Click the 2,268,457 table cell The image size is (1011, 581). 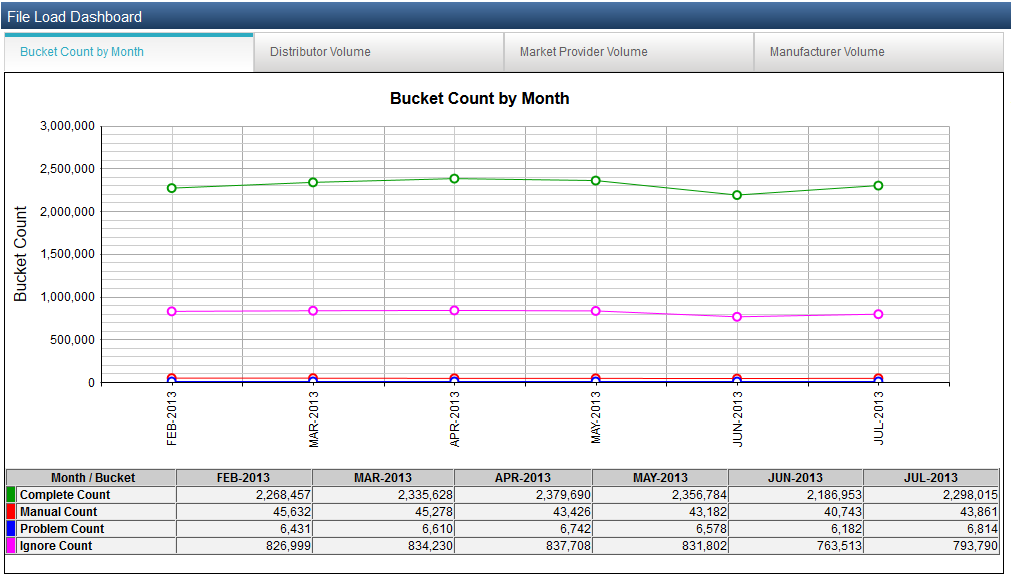coord(244,495)
